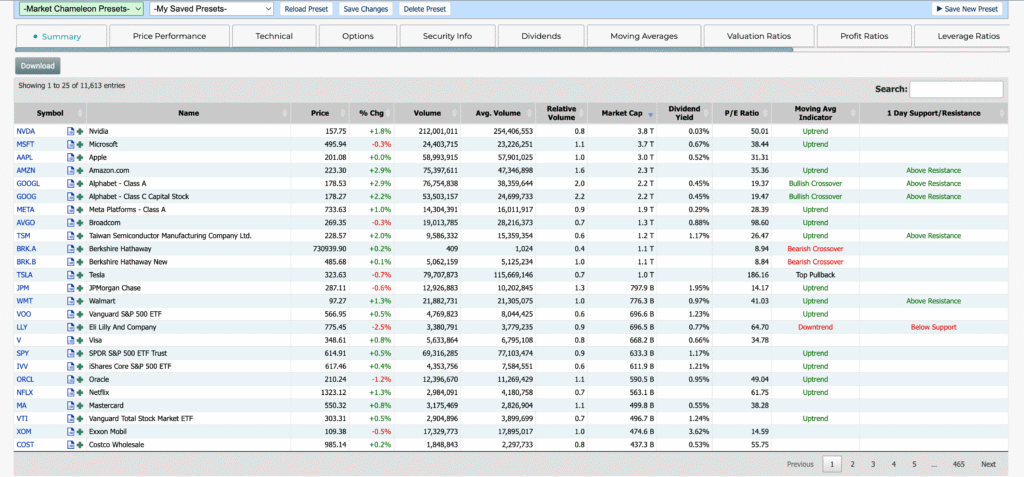The image size is (1024, 477).
Task: Open the Moving Averages tab
Action: [x=644, y=36]
